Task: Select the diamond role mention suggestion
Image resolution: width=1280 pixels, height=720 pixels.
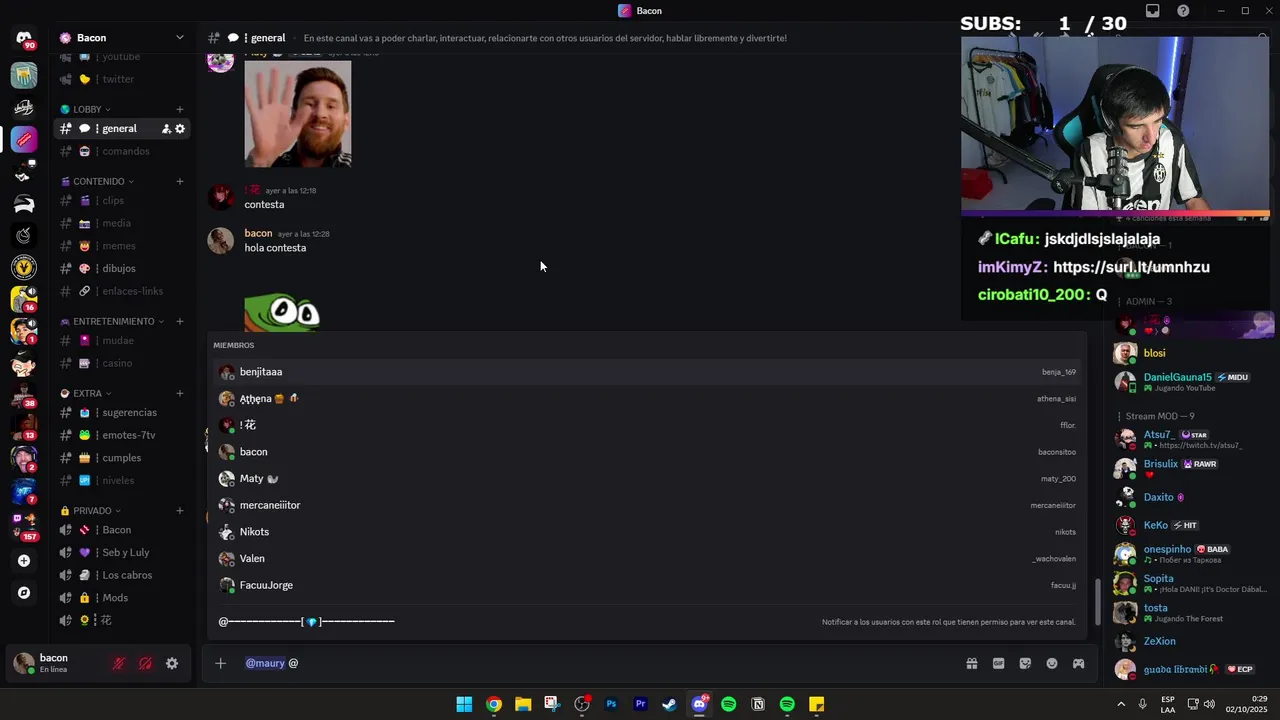Action: pyautogui.click(x=647, y=622)
